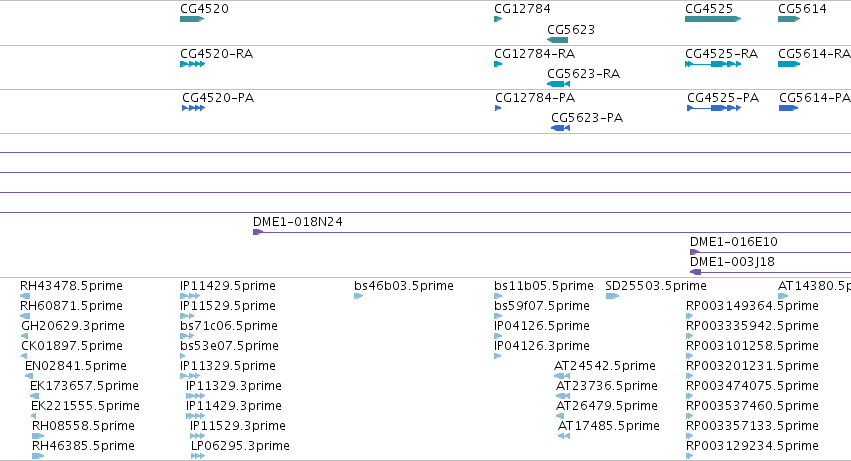Select the DME1-018N24 start marker
851x461 pixels.
pyautogui.click(x=258, y=232)
